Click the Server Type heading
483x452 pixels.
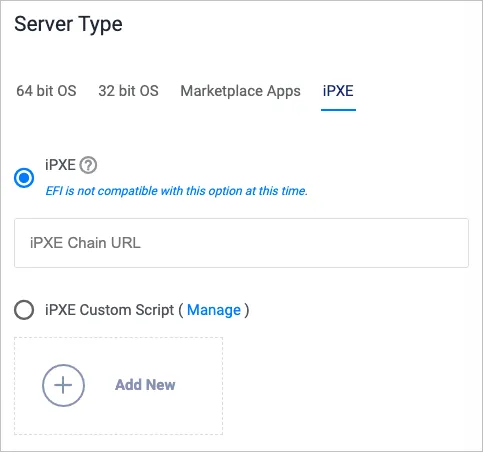tap(68, 25)
